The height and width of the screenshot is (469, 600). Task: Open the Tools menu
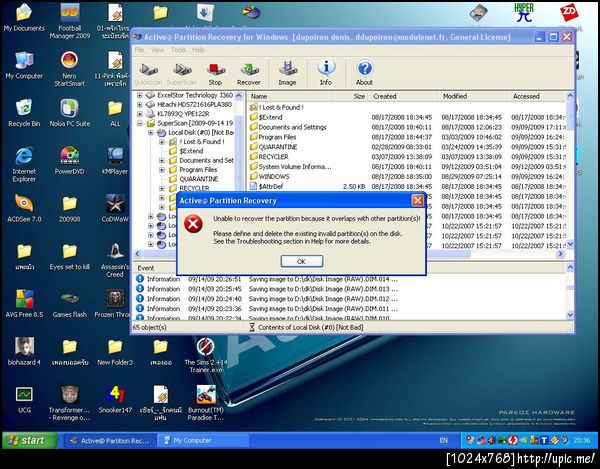pos(178,50)
